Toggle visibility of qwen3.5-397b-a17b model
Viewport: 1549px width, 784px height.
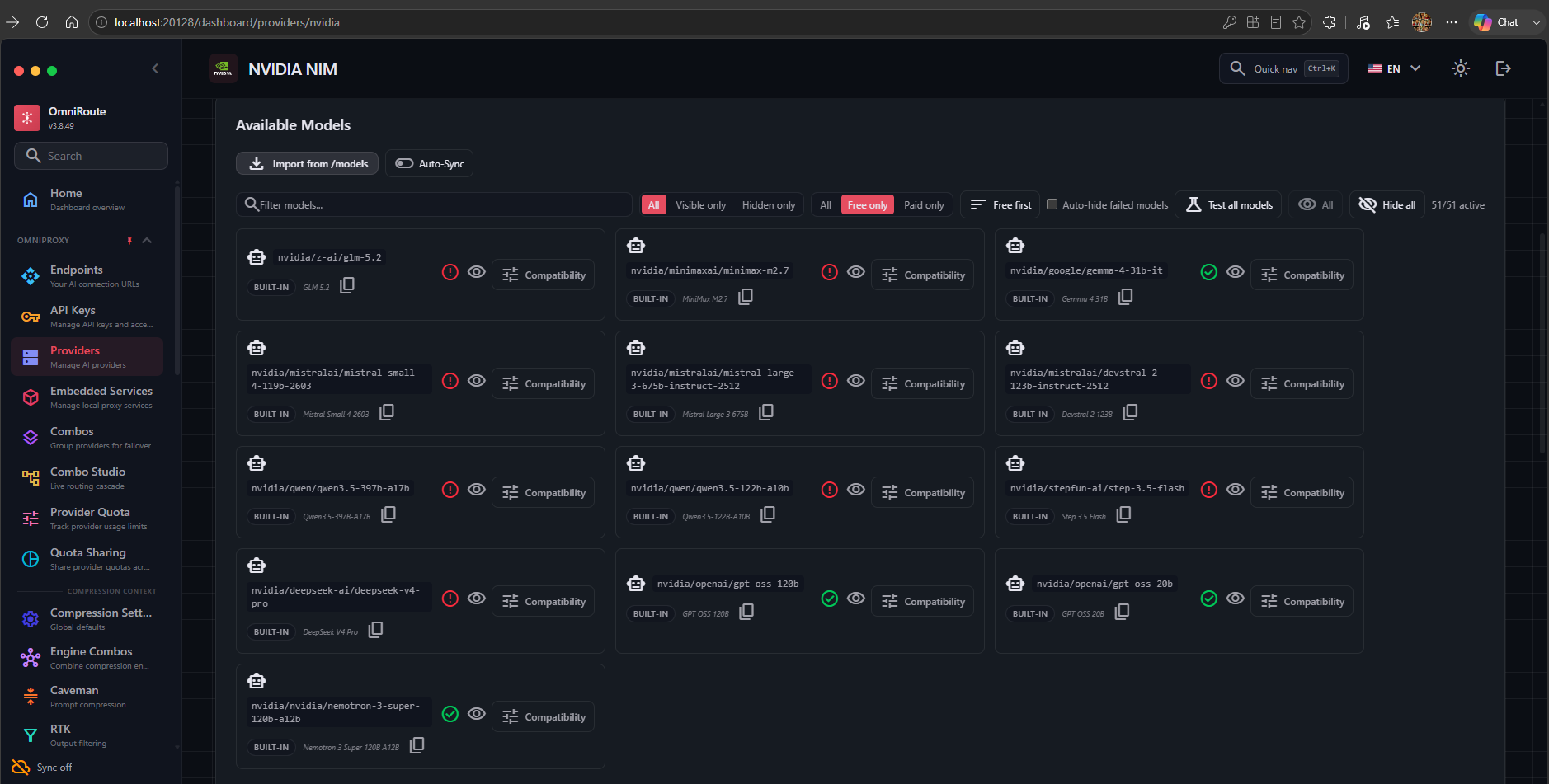point(477,490)
